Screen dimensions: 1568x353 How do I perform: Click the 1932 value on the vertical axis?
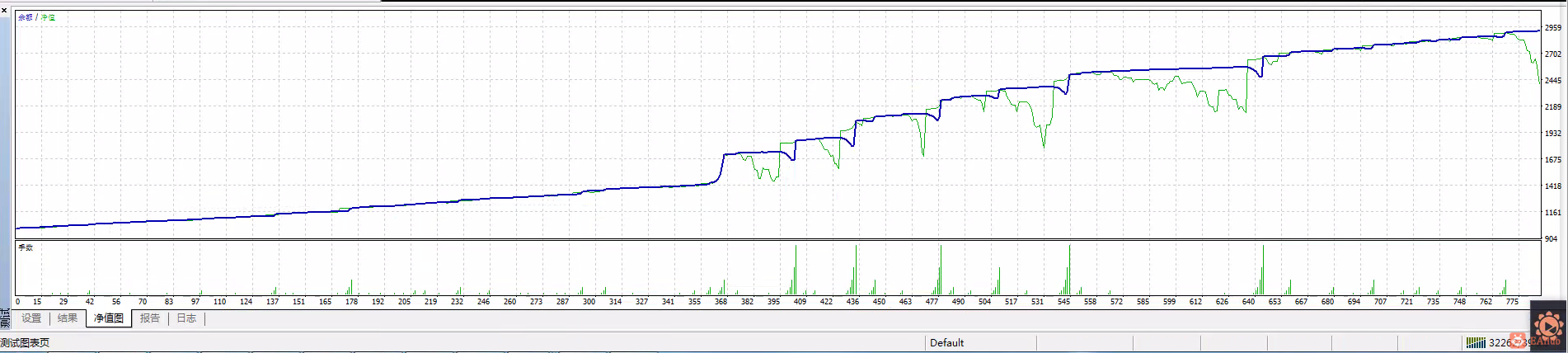coord(1553,134)
